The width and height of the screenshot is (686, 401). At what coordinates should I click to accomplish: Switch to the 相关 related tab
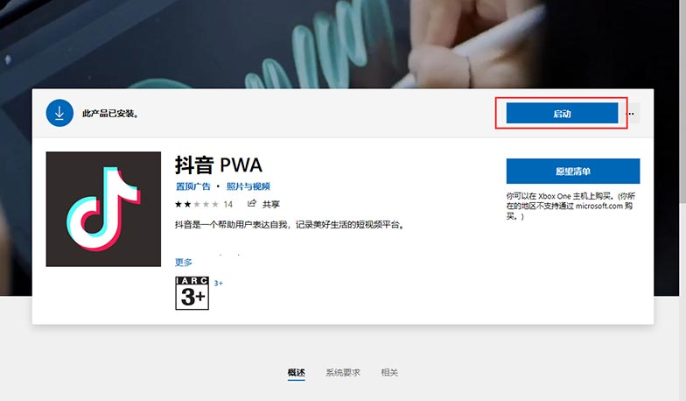pyautogui.click(x=389, y=373)
